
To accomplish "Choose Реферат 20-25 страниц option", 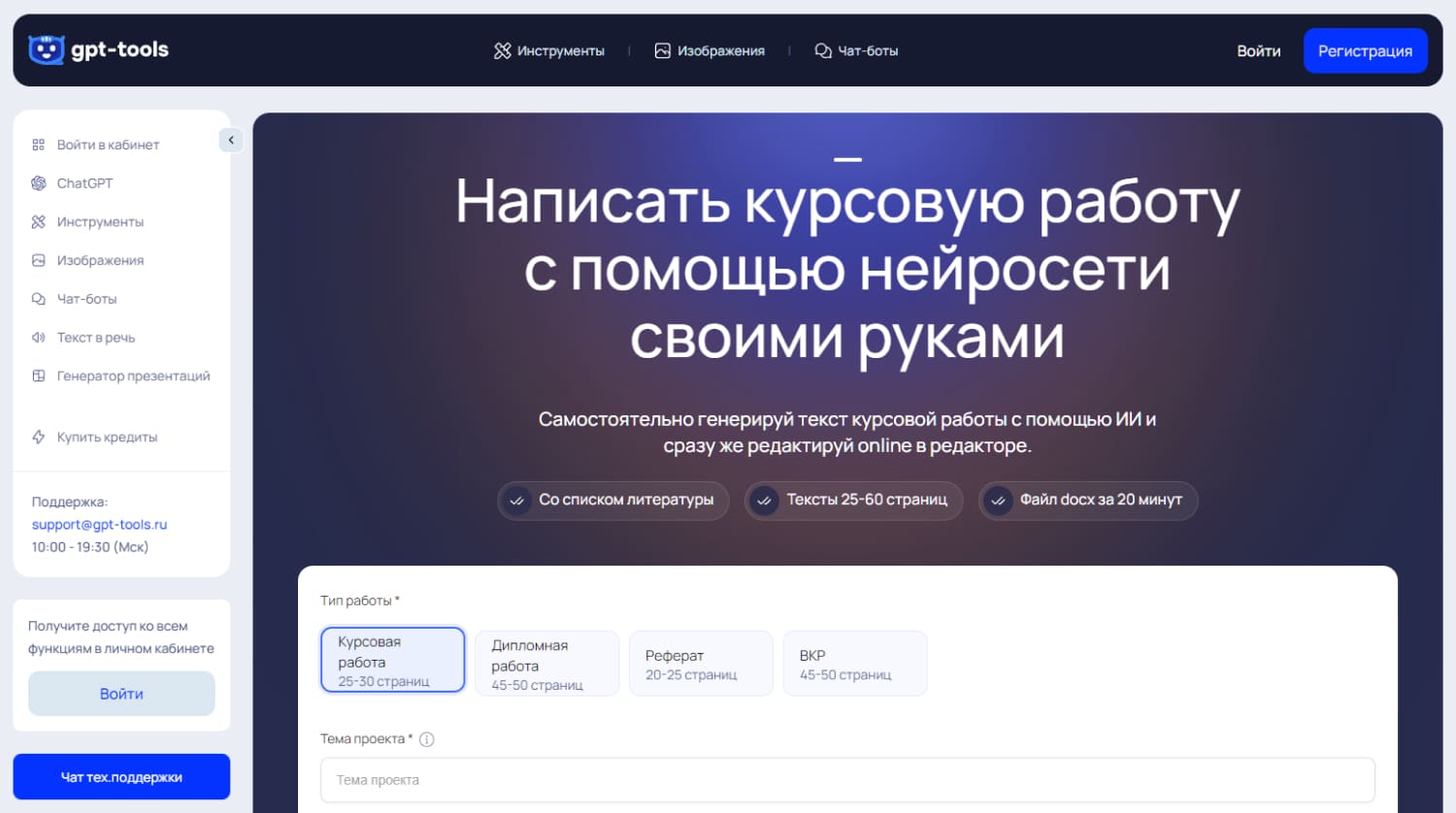I will tap(701, 663).
